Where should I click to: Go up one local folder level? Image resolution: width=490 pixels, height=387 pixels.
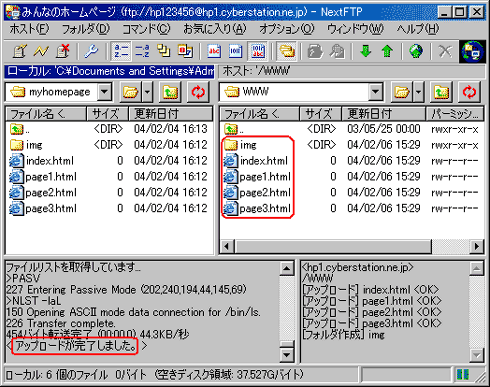coord(170,92)
